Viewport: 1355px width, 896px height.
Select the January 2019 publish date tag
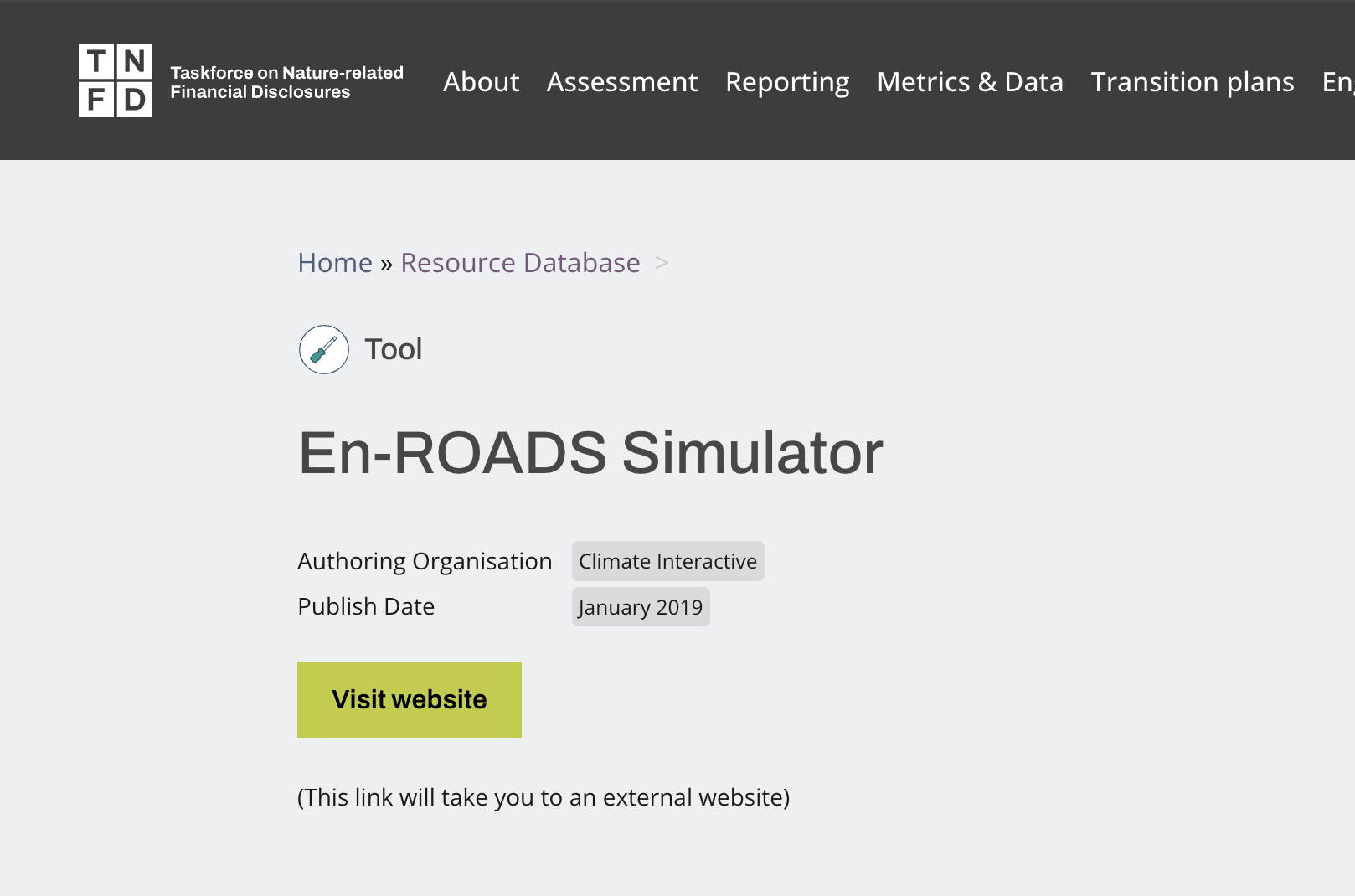point(641,606)
